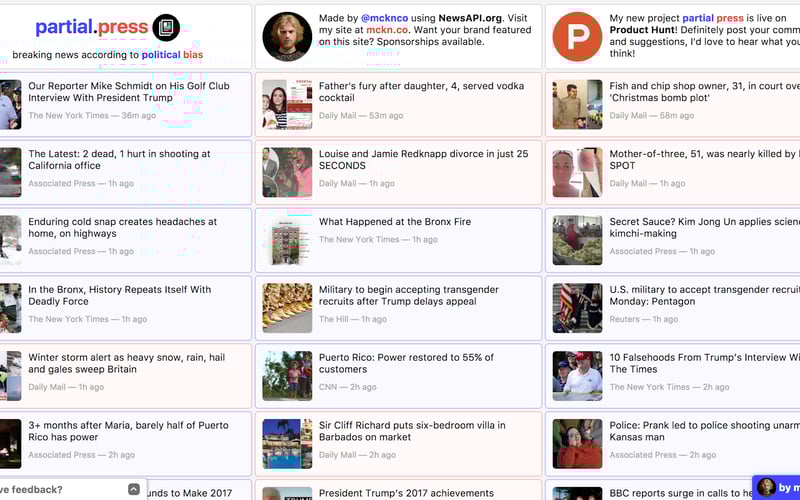800x500 pixels.
Task: Click the vodka cocktail story thumbnail
Action: point(287,104)
